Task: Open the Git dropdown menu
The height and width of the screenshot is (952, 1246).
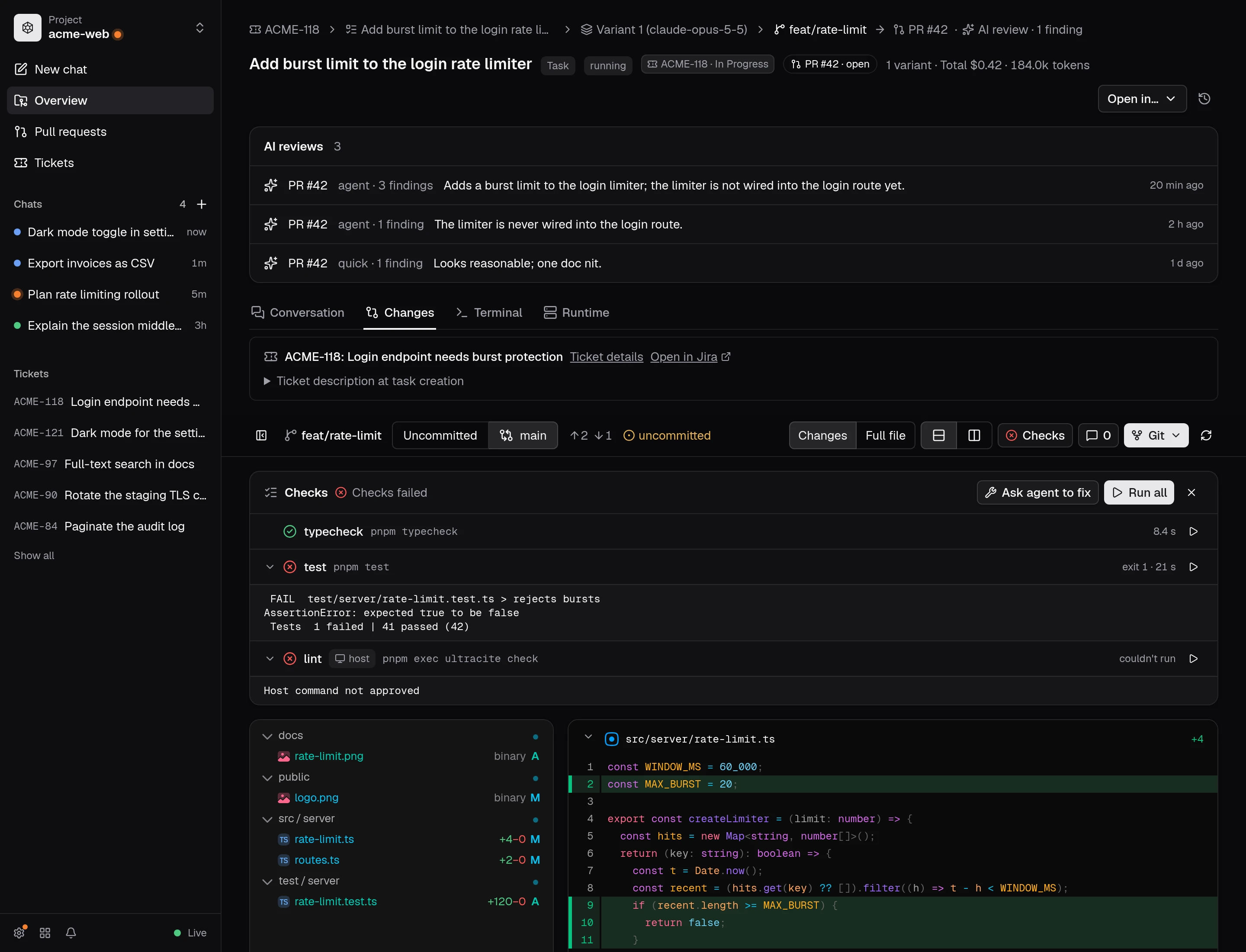Action: (1156, 435)
